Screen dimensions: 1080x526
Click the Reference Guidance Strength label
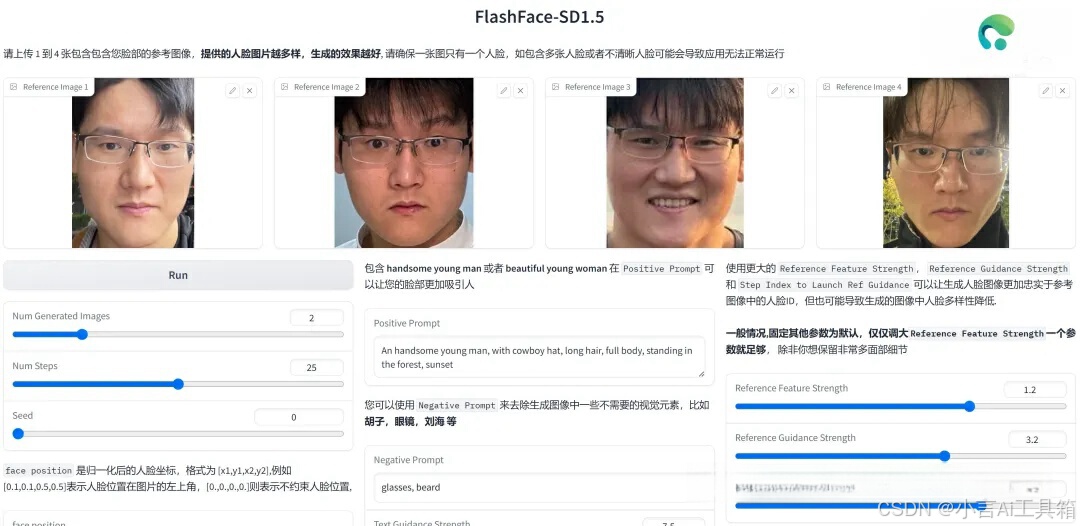796,438
